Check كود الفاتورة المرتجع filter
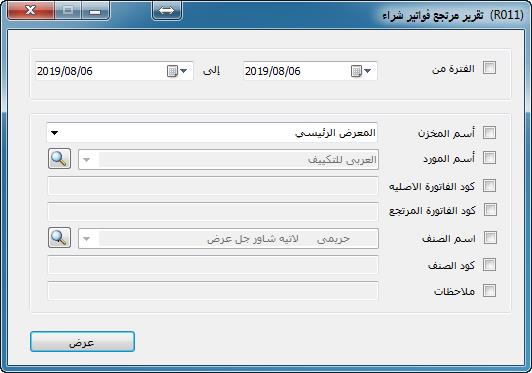This screenshot has height=373, width=532. pos(490,210)
